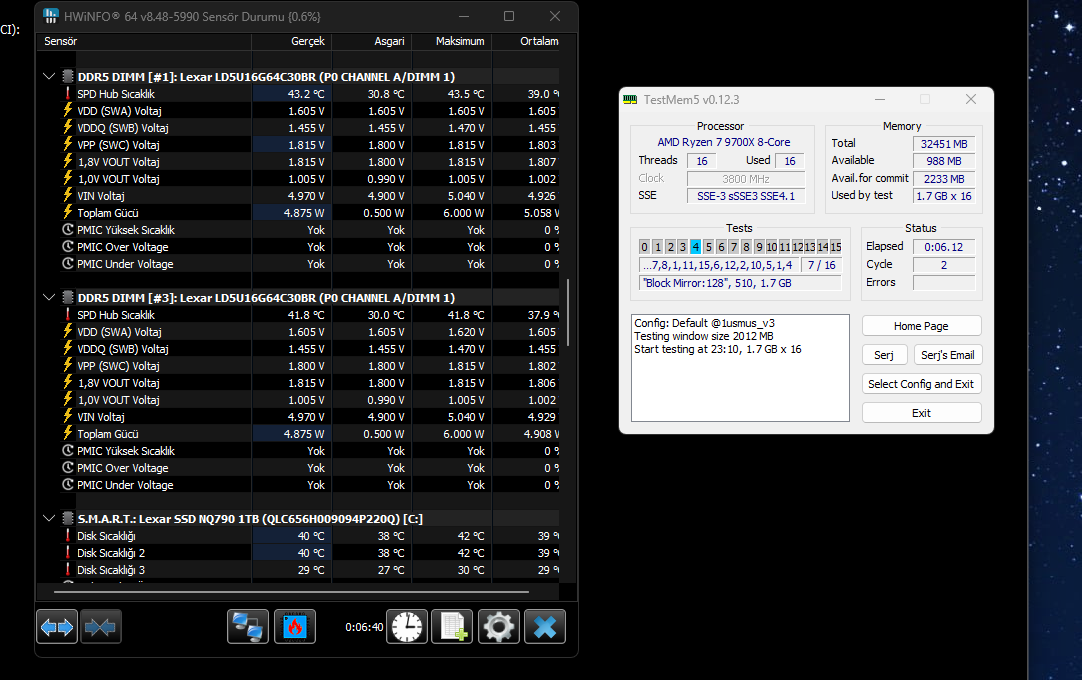
Task: Click the Serj button in TestMem5
Action: [x=884, y=355]
